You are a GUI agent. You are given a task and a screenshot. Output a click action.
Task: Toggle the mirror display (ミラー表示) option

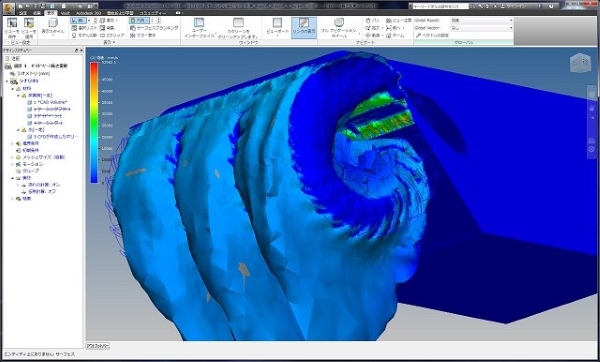(143, 35)
